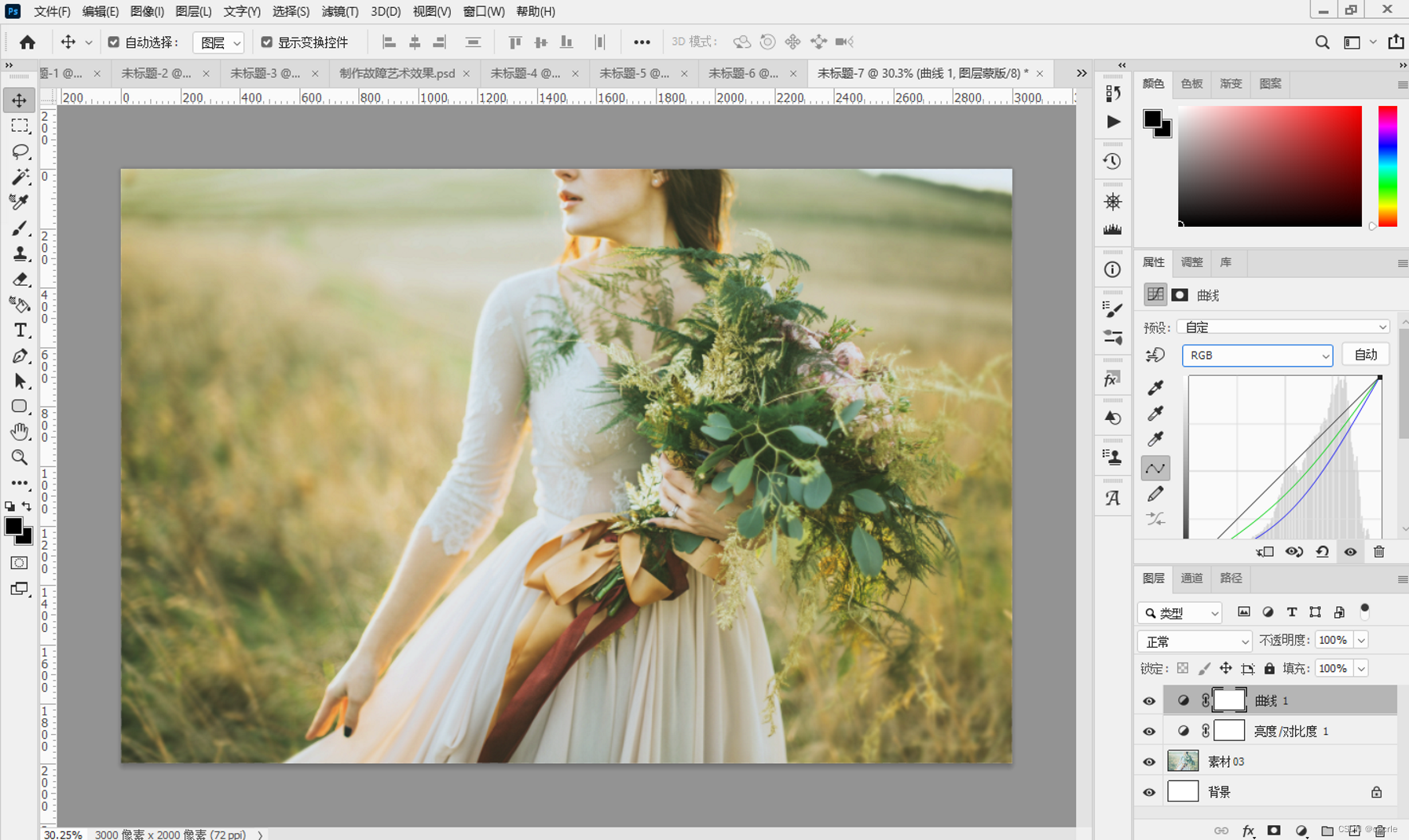Hide the 背景 layer
The image size is (1409, 840).
(x=1149, y=793)
